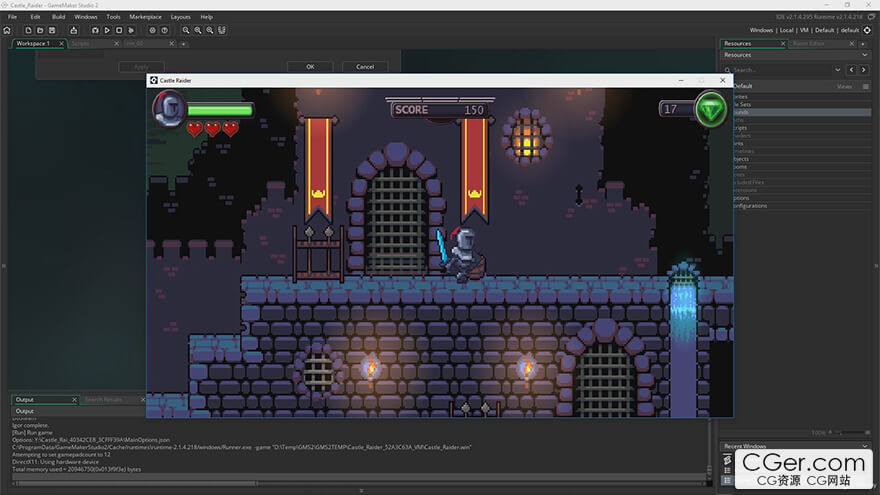Open the Edit menu
Screen dimensions: 880x495
point(35,17)
